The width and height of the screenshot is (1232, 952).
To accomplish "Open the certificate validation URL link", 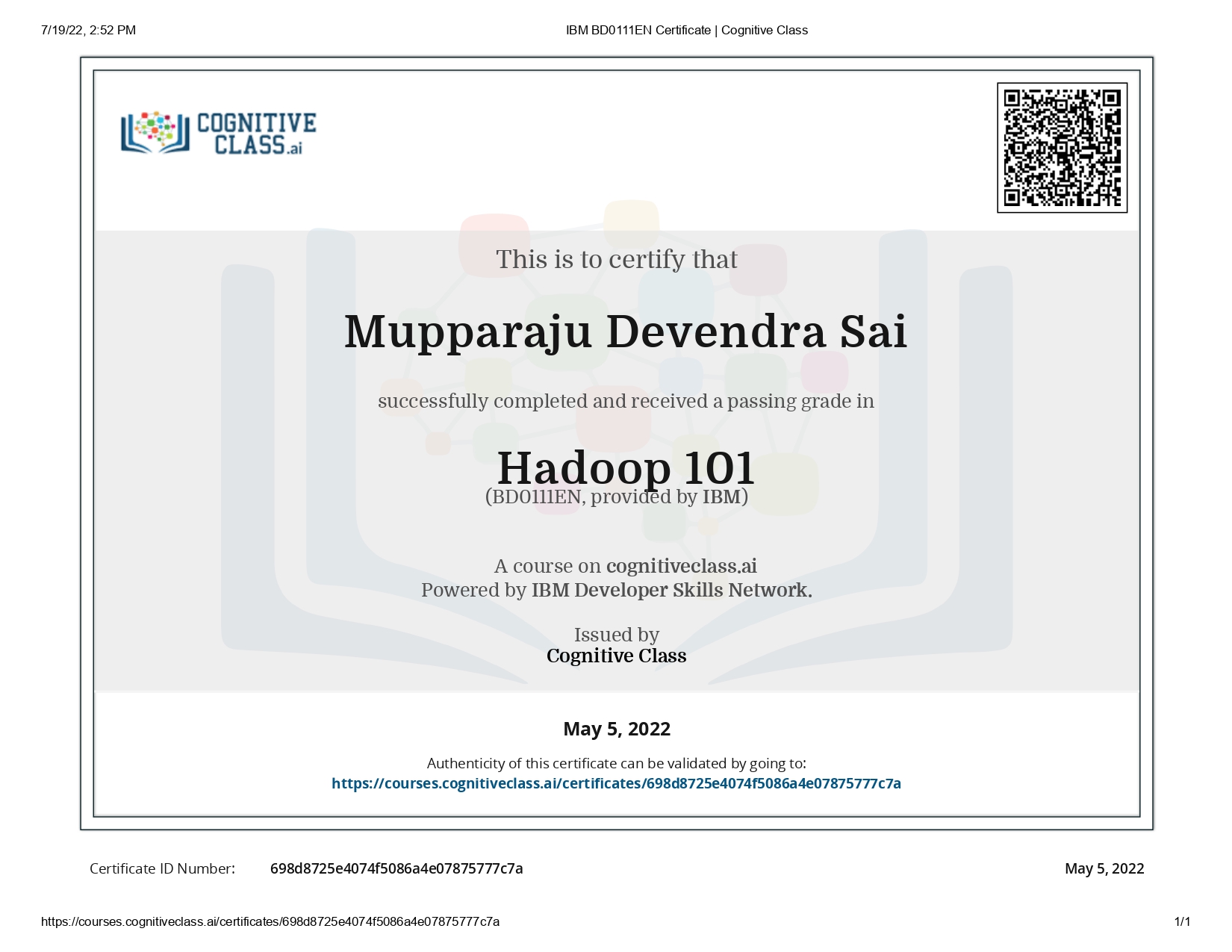I will point(616,783).
